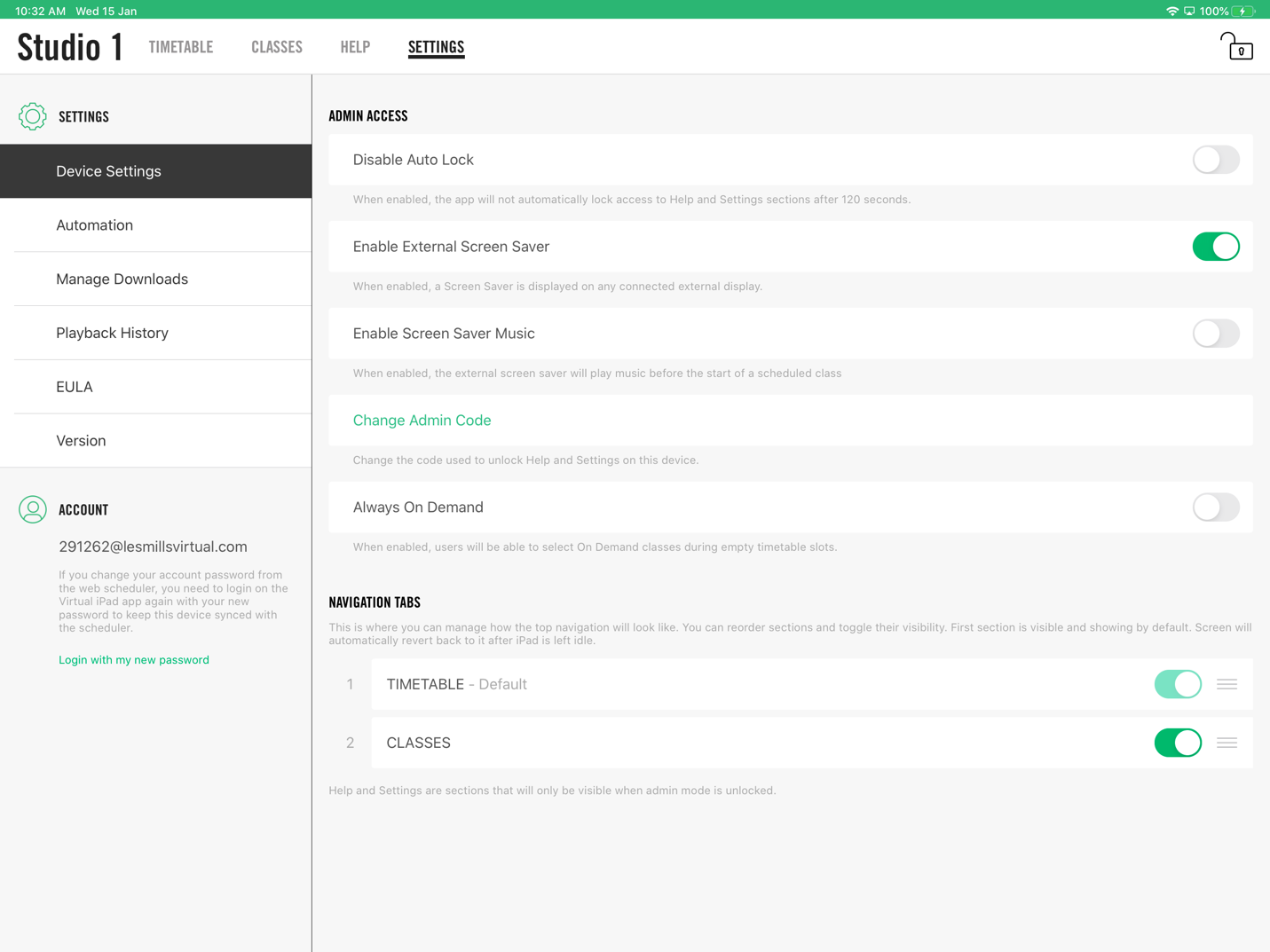Select the SETTINGS tab
Screen dimensions: 1270x952
[436, 47]
